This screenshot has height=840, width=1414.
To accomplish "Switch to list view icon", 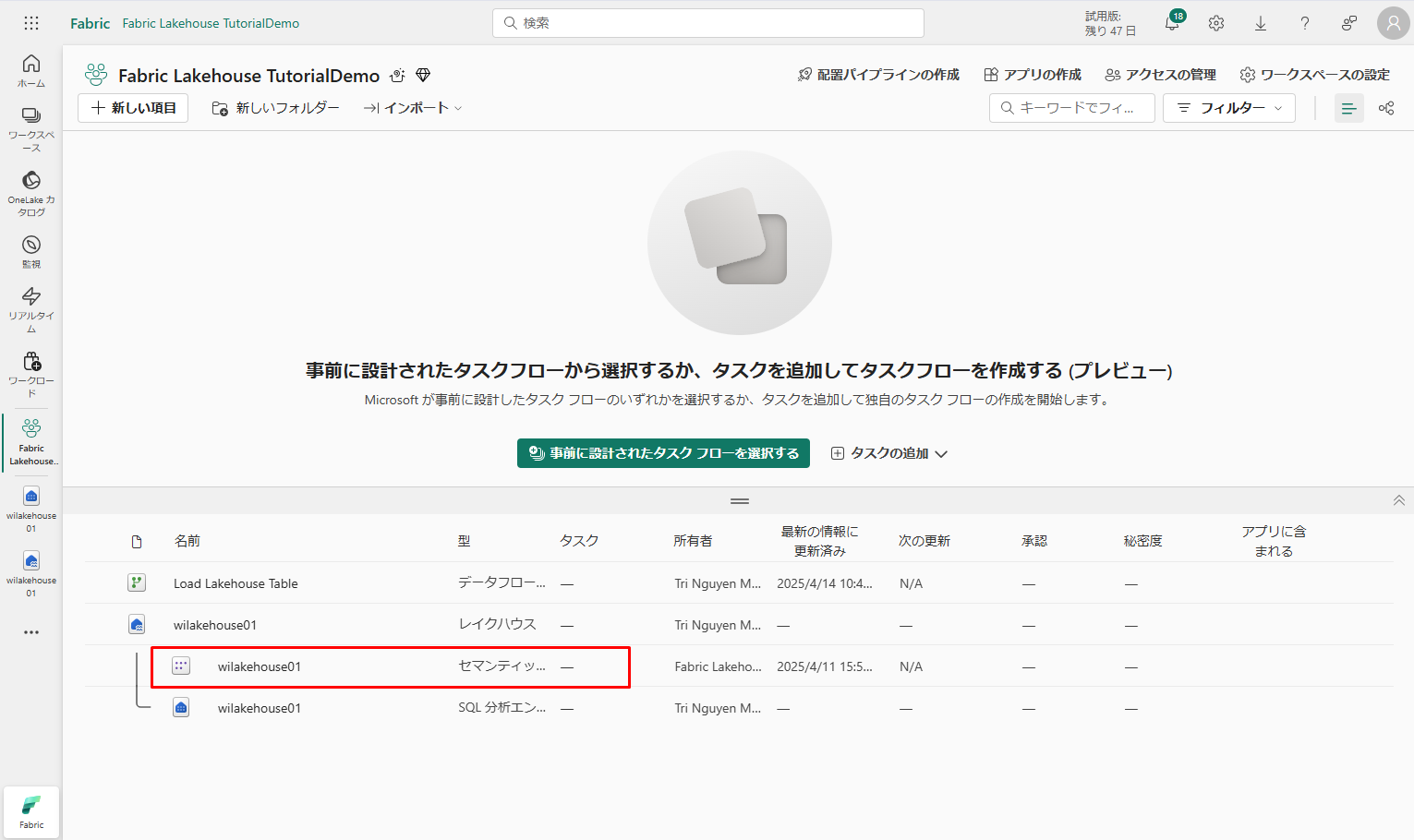I will click(1348, 108).
